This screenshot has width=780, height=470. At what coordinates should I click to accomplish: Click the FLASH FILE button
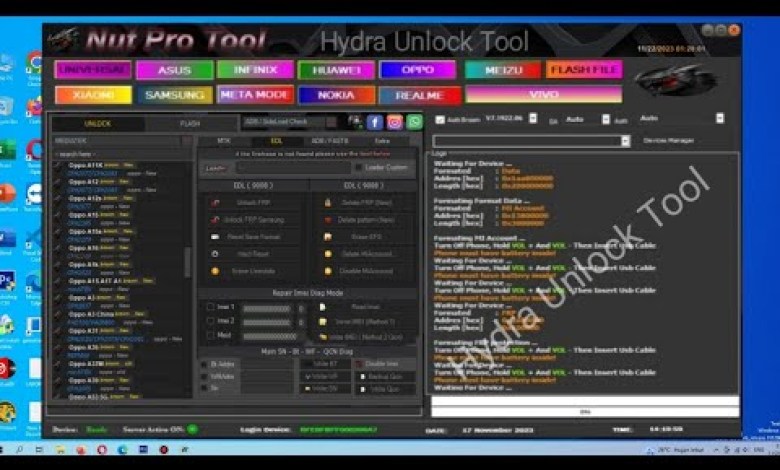pyautogui.click(x=584, y=70)
